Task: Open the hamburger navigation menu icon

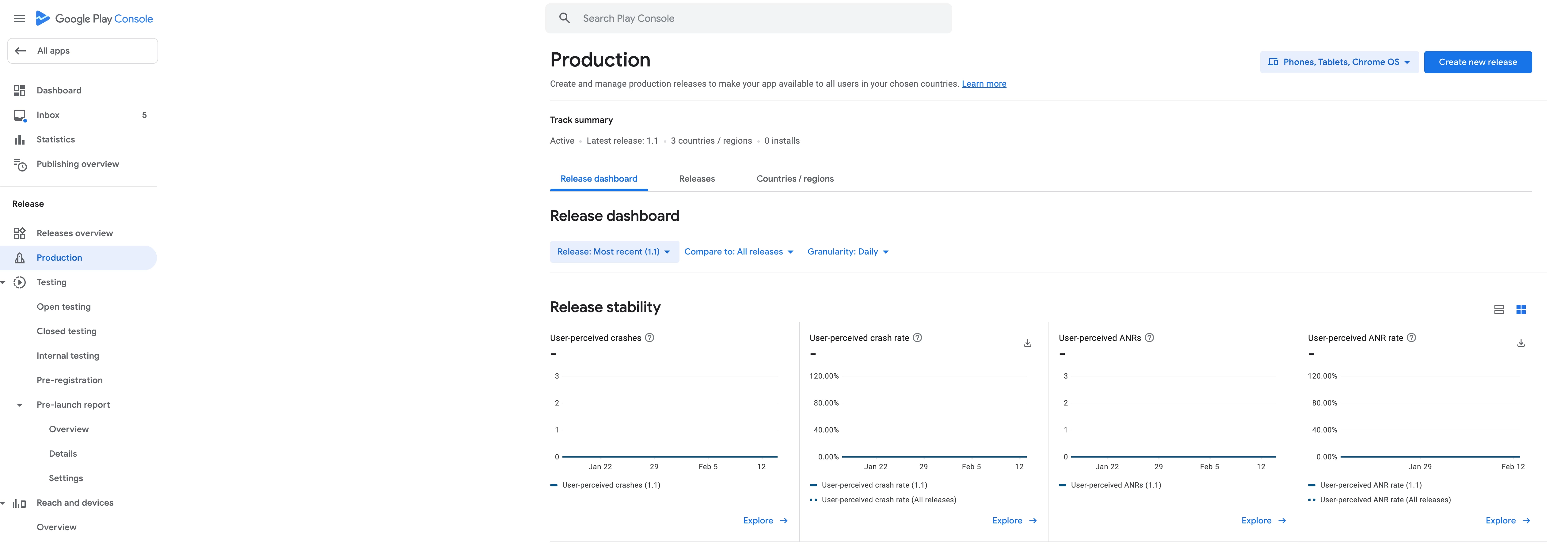Action: (20, 18)
